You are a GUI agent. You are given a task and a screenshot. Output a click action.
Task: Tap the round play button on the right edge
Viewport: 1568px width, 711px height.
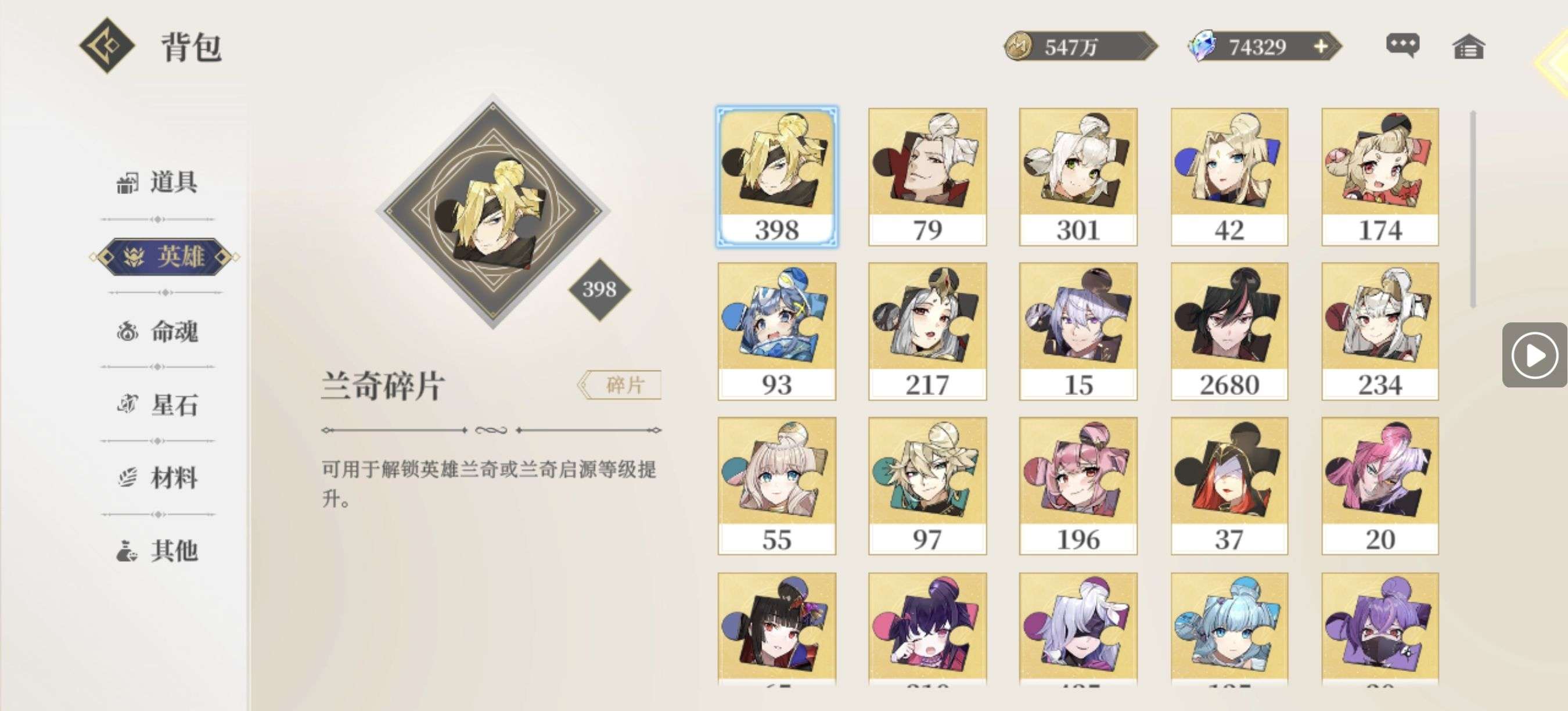click(x=1534, y=355)
